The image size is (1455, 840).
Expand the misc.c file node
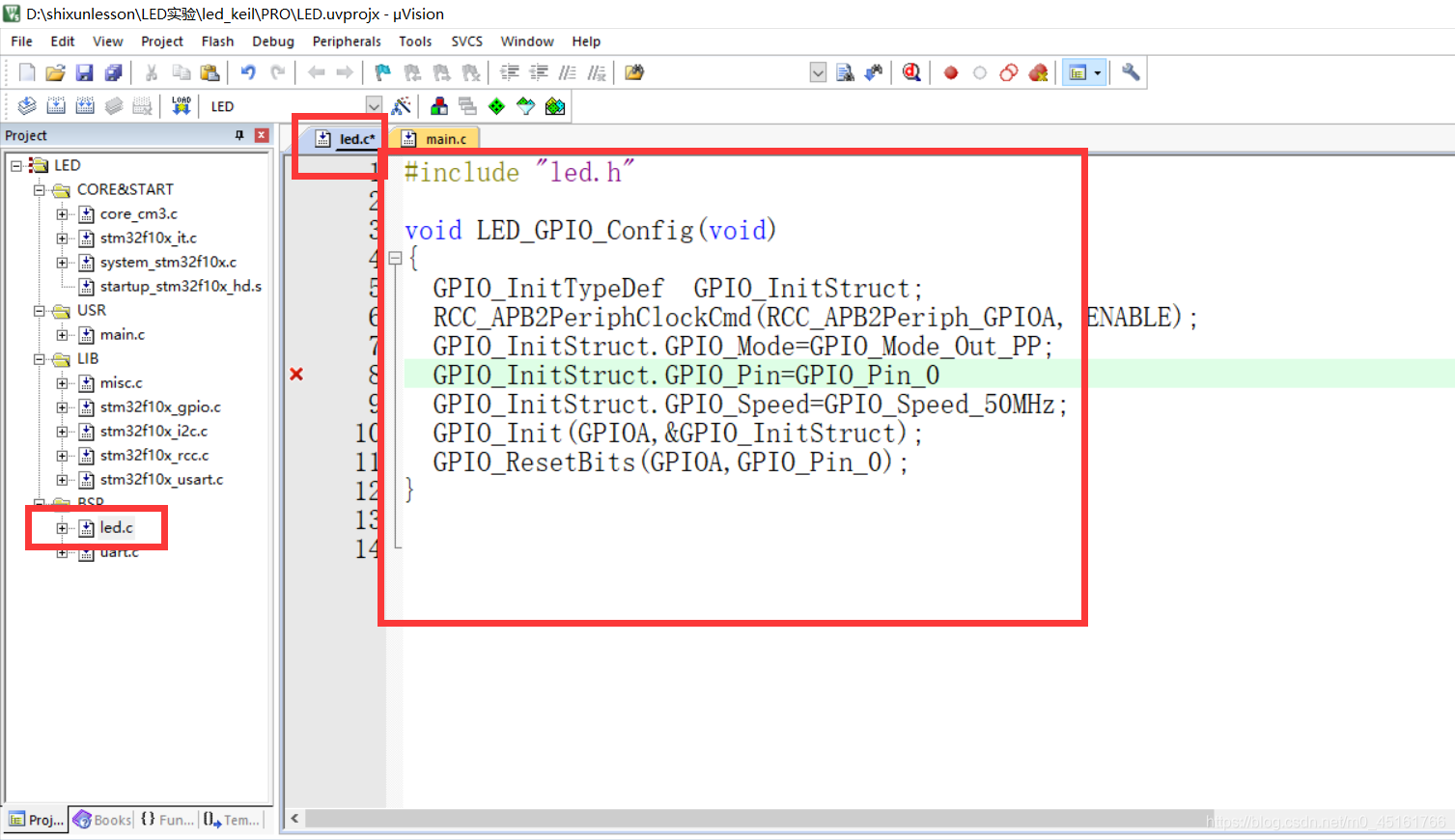point(63,383)
